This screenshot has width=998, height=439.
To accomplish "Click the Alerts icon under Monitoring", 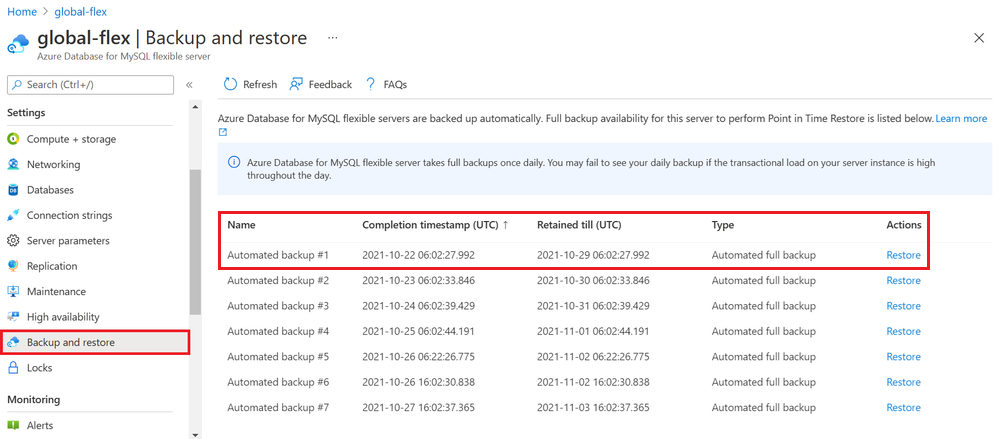I will coord(13,425).
